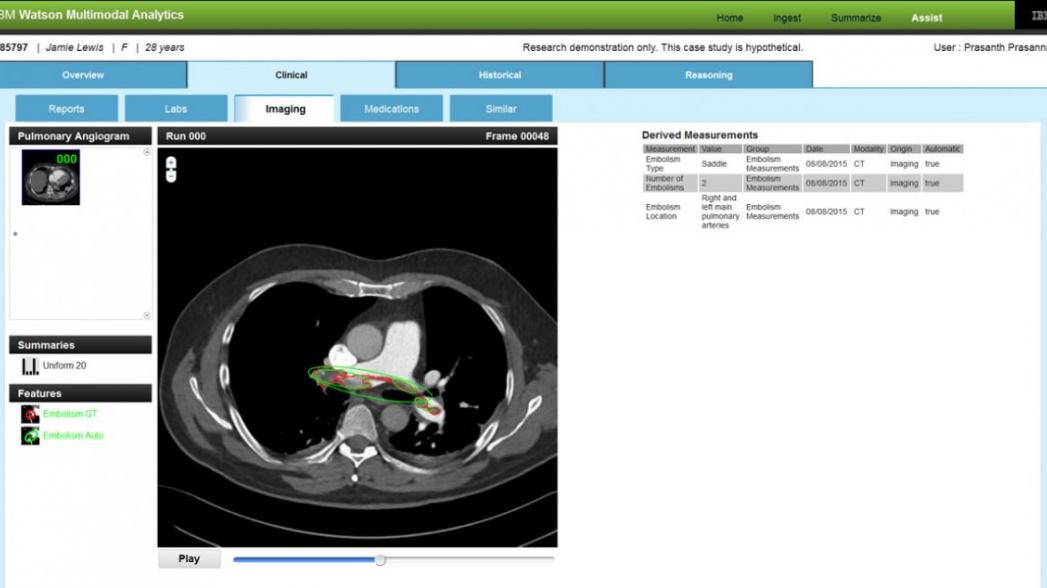This screenshot has width=1047, height=588.
Task: Switch to the Historical tab
Action: coord(499,75)
